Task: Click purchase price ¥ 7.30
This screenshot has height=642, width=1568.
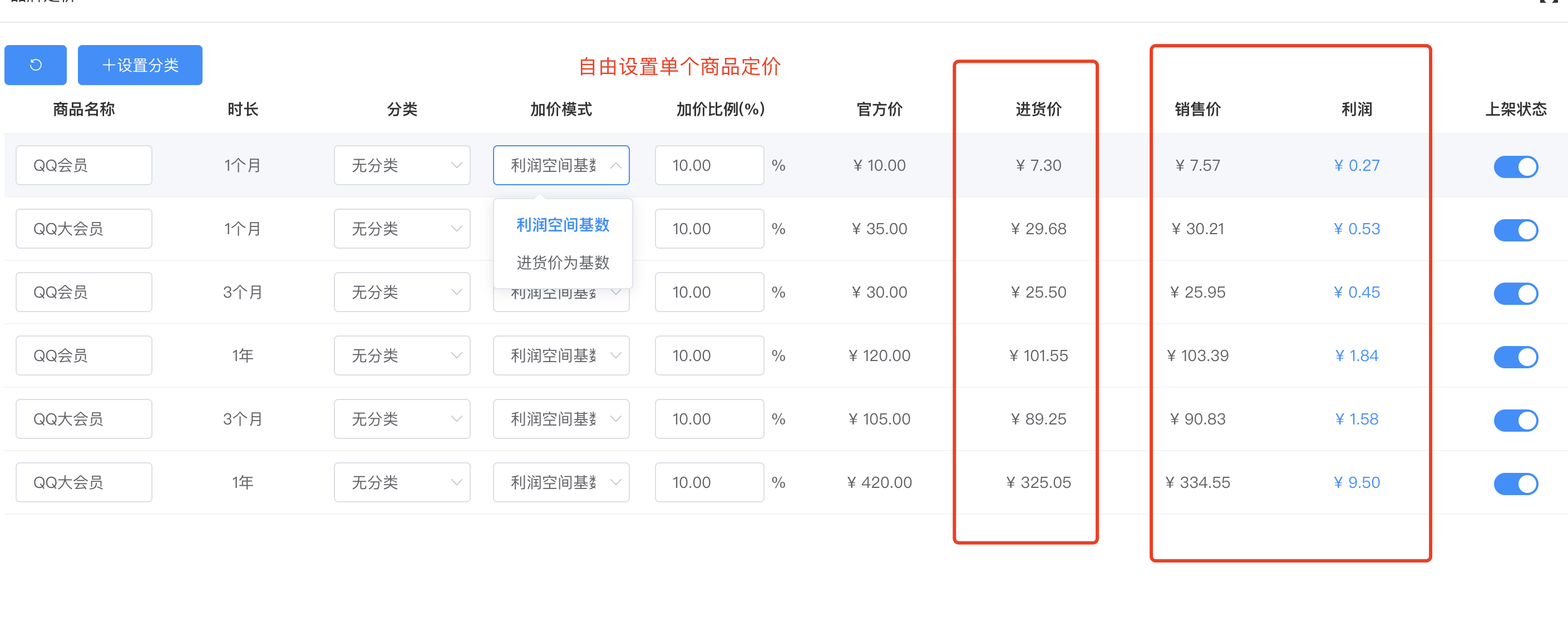Action: tap(1038, 165)
